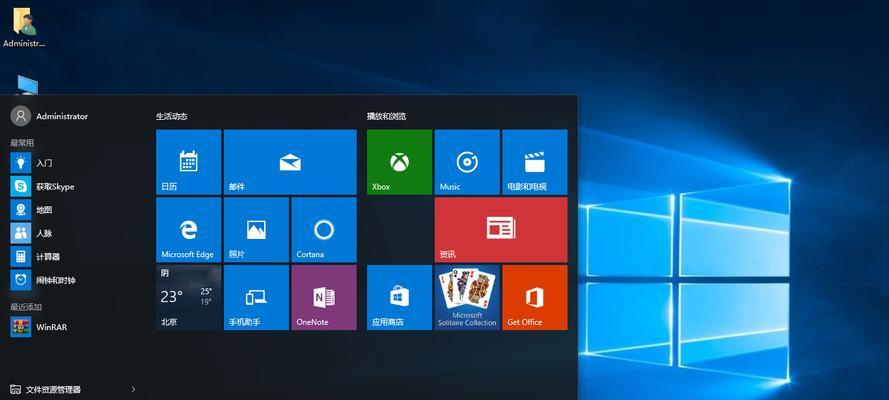The height and width of the screenshot is (400, 889).
Task: Open the Music tile
Action: click(467, 162)
